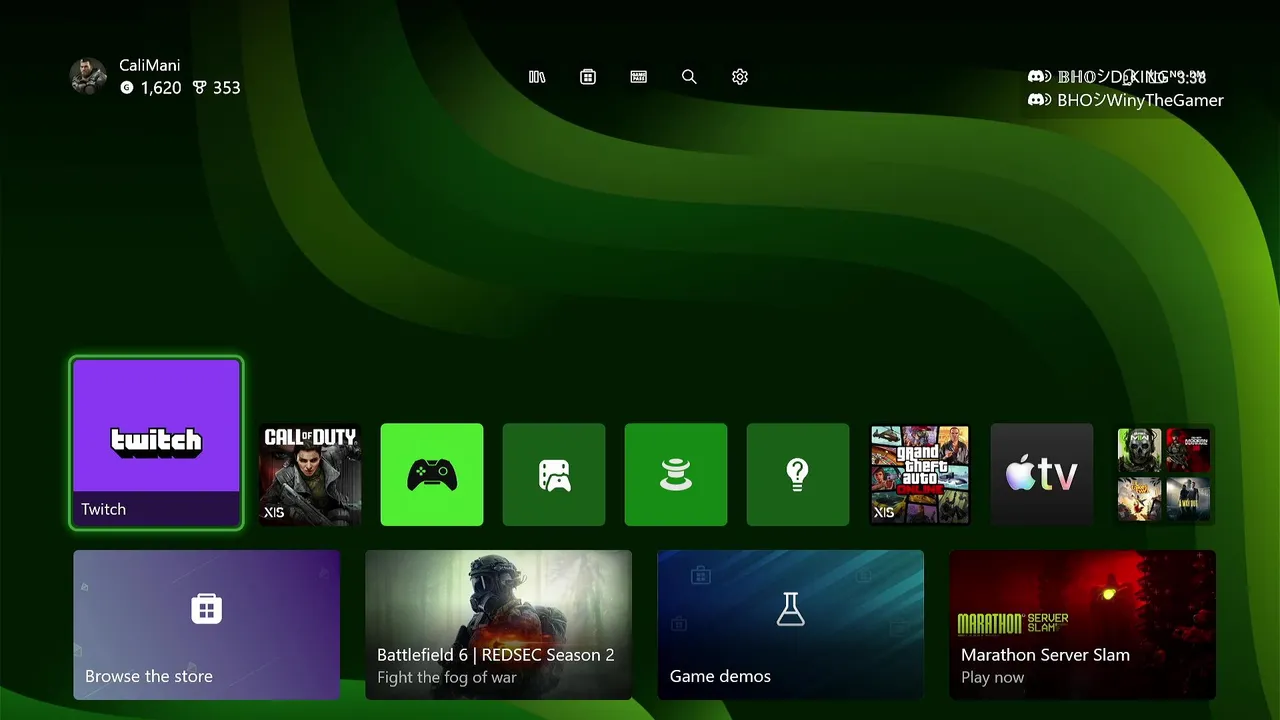Launch the Twitch app tile
1280x720 pixels.
coord(157,443)
